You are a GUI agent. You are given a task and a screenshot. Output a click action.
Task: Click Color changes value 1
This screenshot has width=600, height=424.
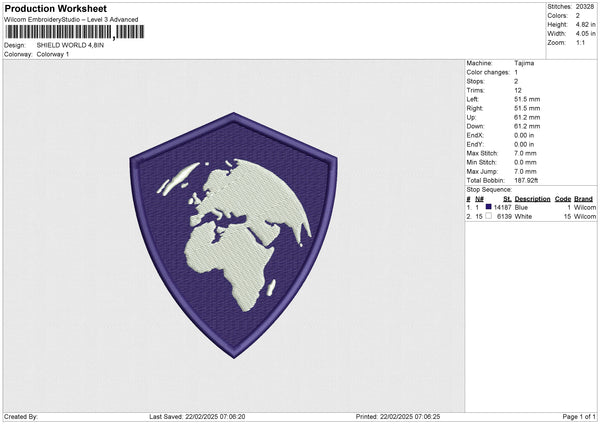click(516, 72)
